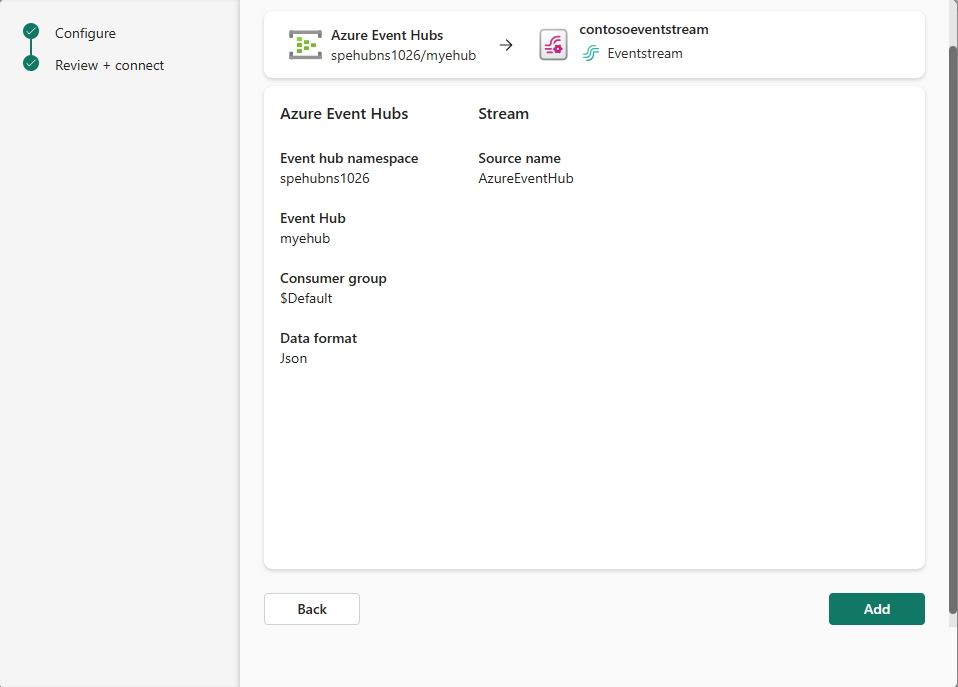958x687 pixels.
Task: Click the Azure Event Hubs section heading
Action: pos(344,114)
